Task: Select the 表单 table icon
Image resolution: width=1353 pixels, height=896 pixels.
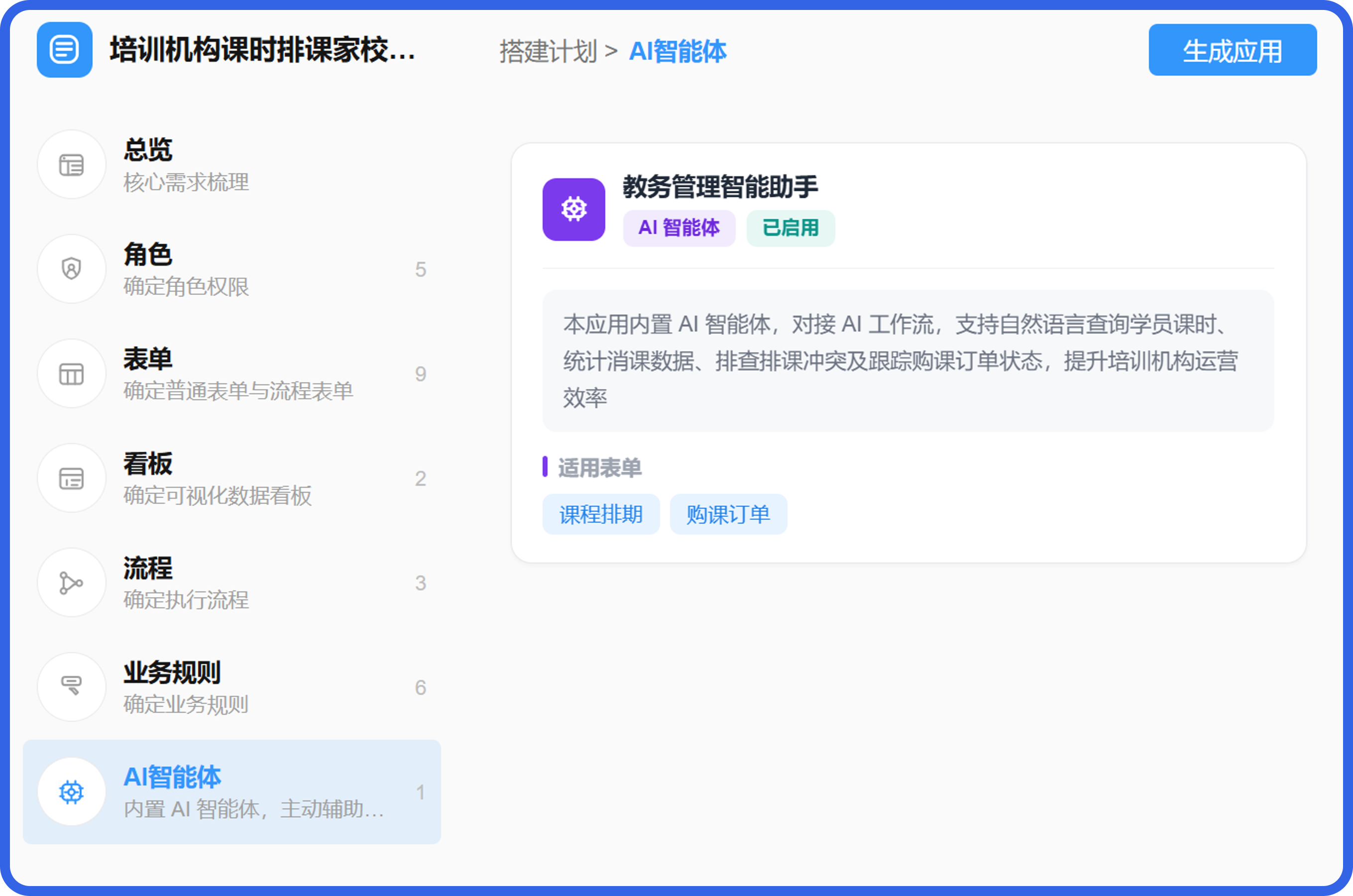Action: point(71,374)
